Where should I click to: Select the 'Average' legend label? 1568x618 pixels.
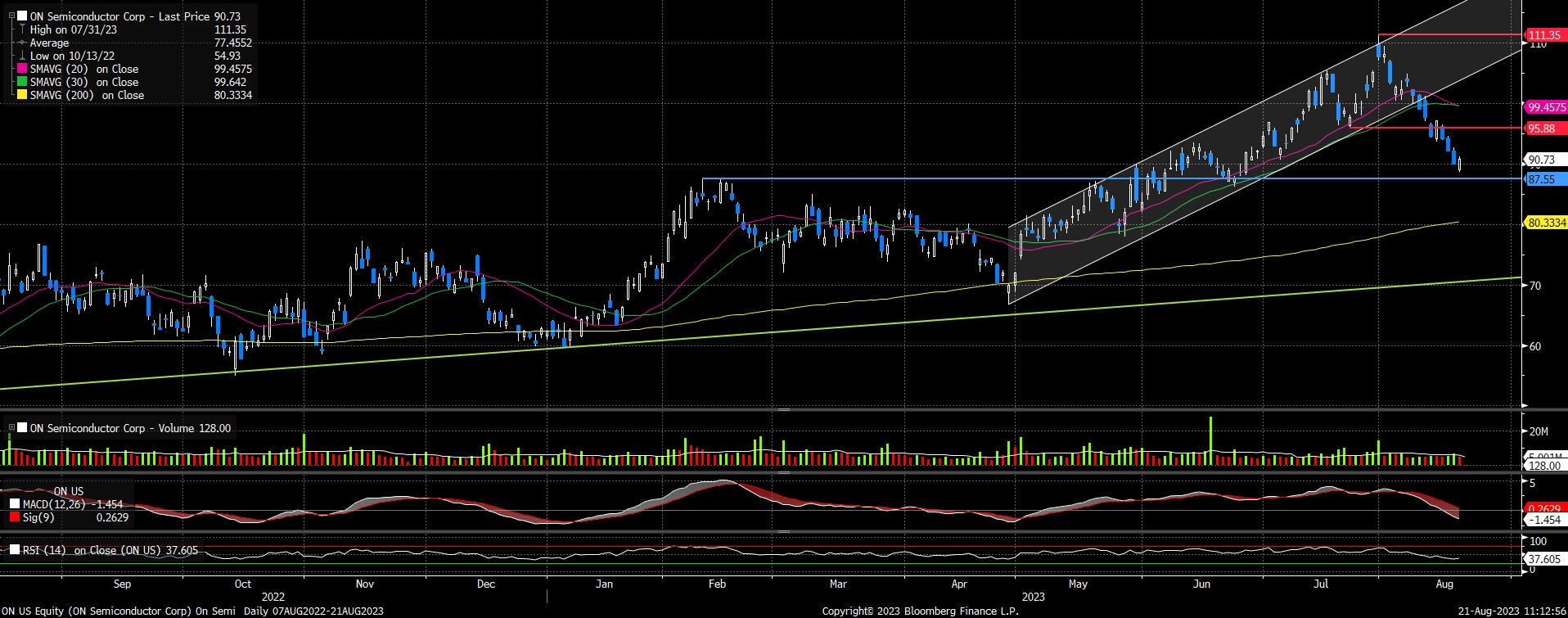(x=49, y=43)
